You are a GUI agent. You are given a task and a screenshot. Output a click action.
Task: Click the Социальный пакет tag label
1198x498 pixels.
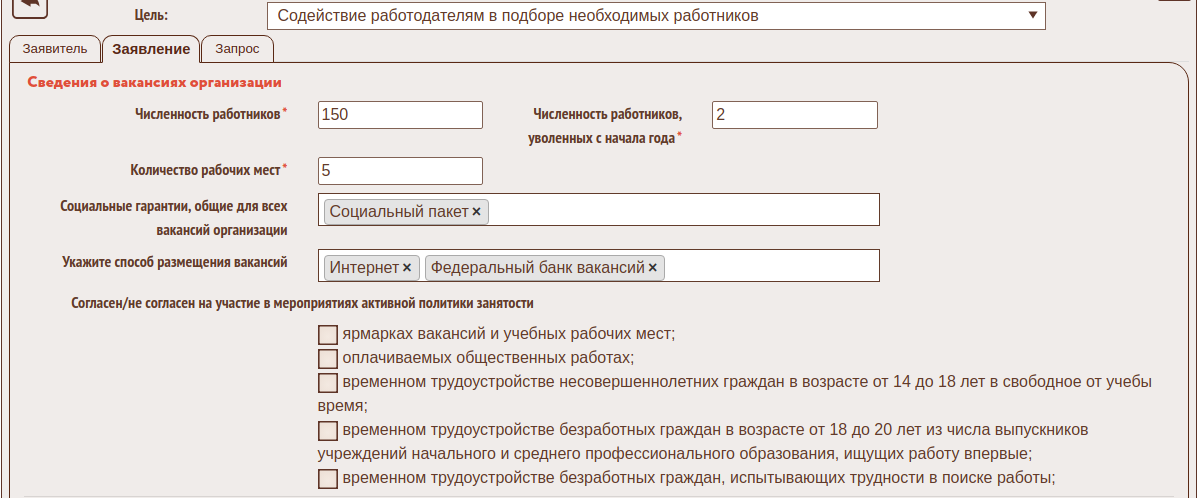pyautogui.click(x=398, y=212)
